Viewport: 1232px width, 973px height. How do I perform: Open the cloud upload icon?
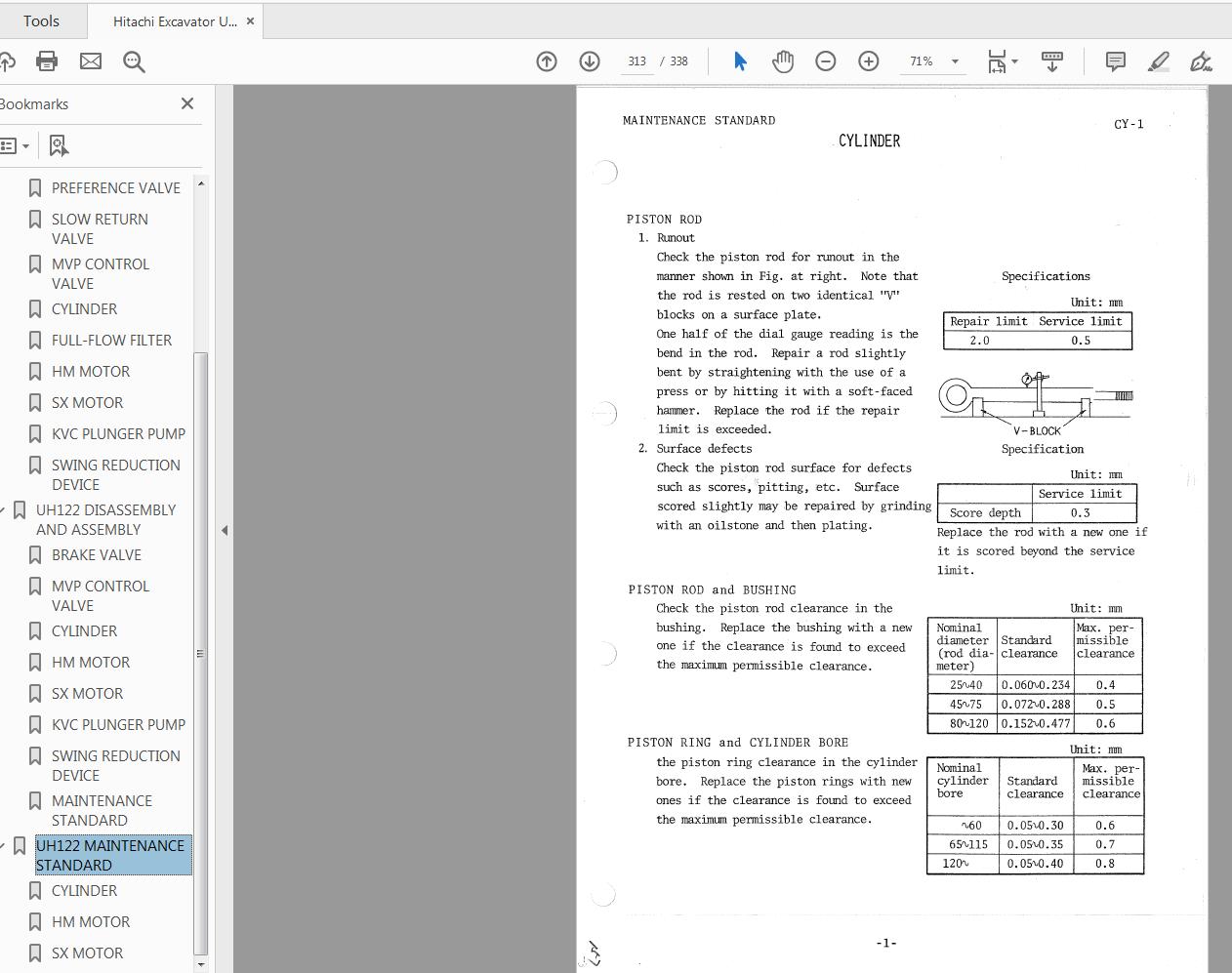click(x=6, y=61)
